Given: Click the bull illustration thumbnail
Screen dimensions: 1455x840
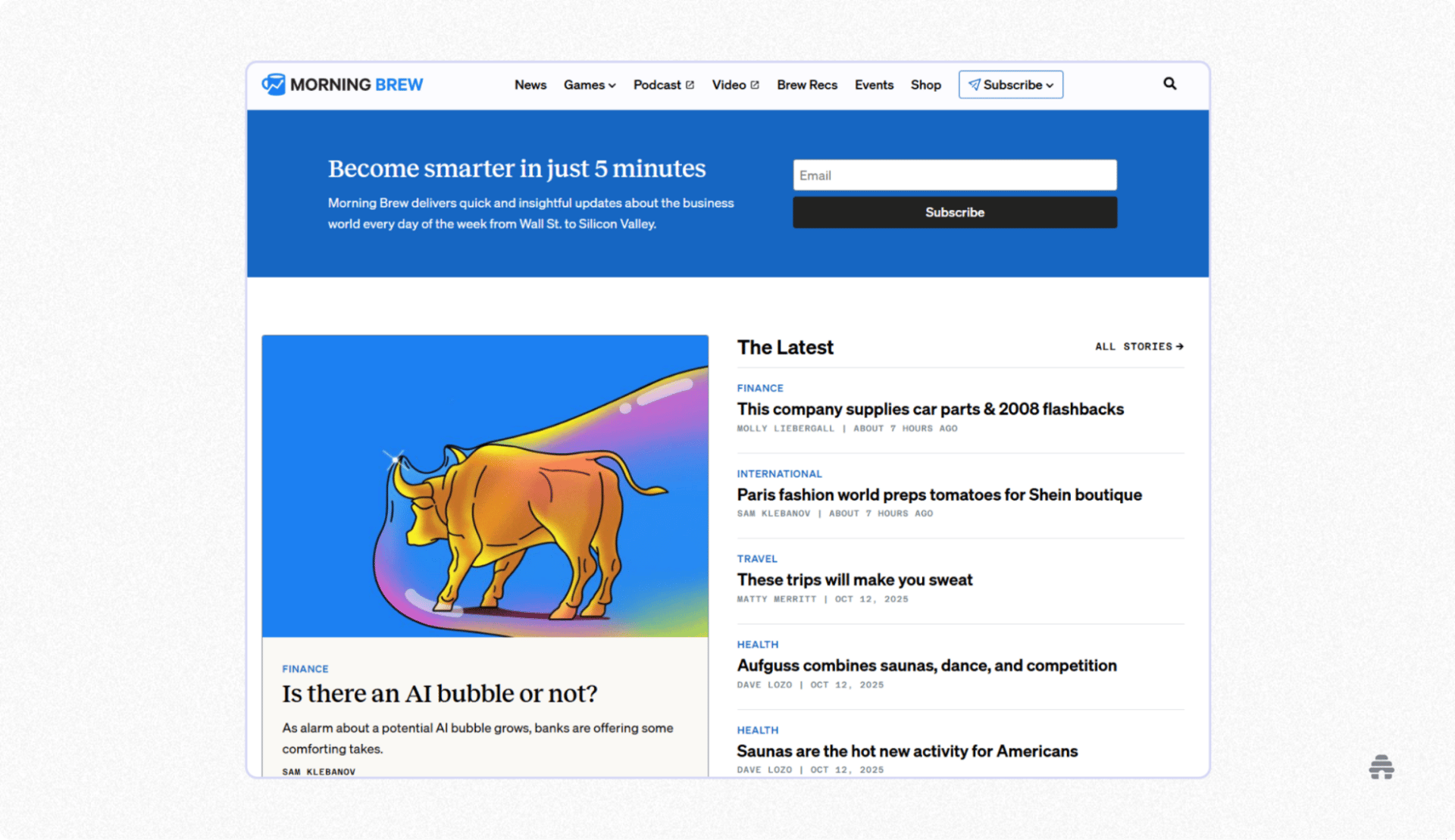Looking at the screenshot, I should tap(485, 485).
